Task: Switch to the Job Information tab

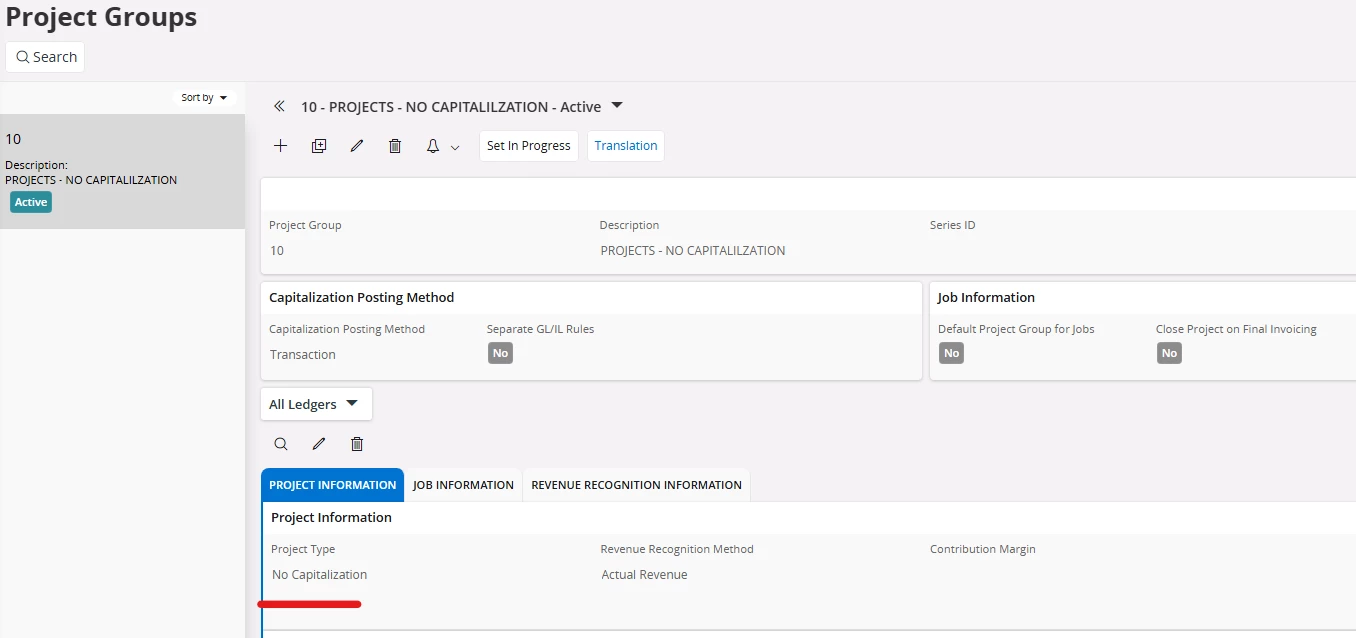Action: click(463, 485)
